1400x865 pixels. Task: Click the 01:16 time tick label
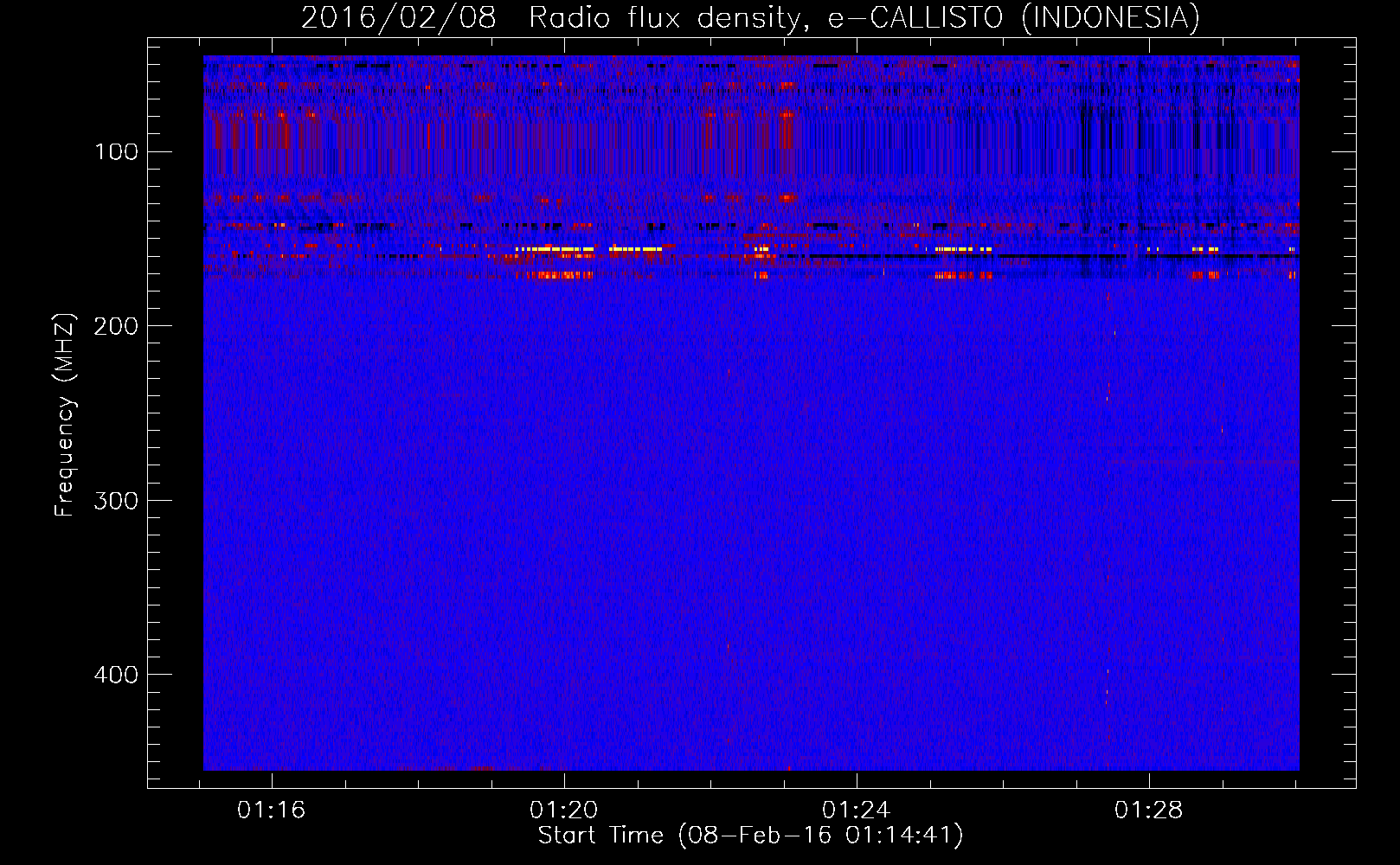[x=272, y=811]
